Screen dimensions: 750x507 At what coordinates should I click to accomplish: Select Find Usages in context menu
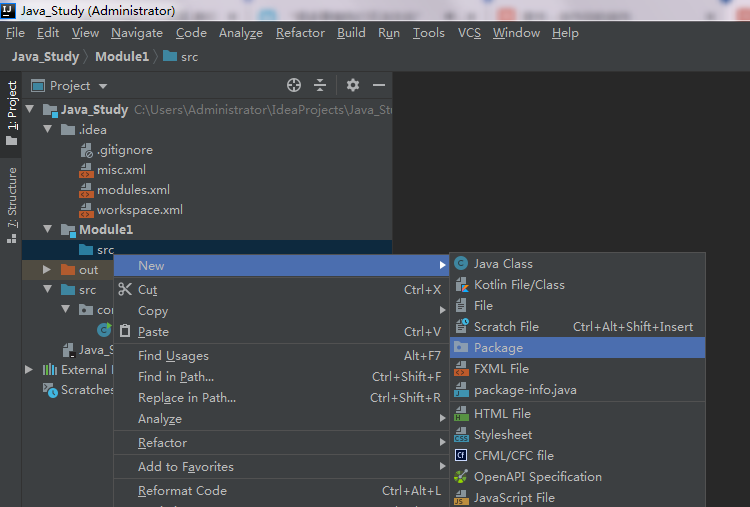(x=281, y=355)
